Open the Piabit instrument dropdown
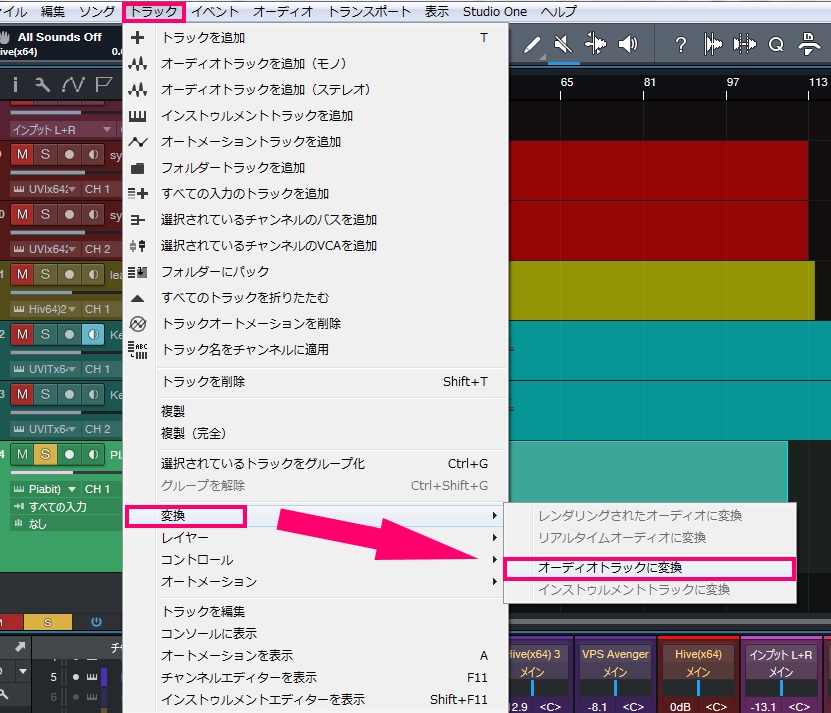 tap(45, 489)
